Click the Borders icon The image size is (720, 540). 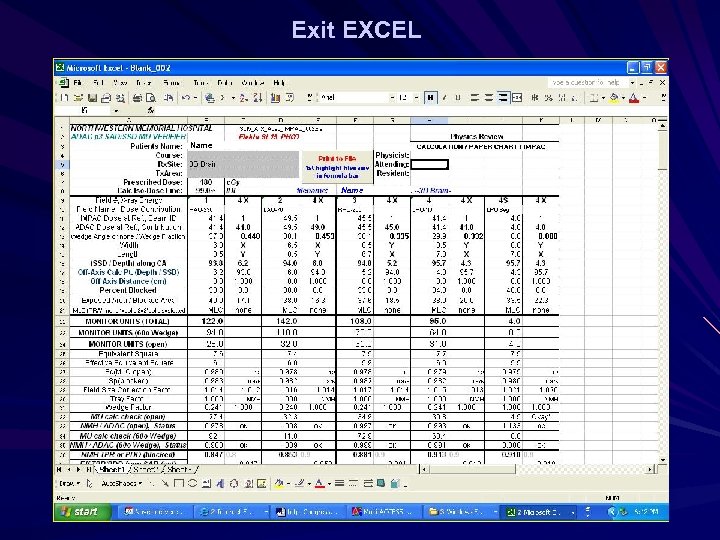(593, 98)
